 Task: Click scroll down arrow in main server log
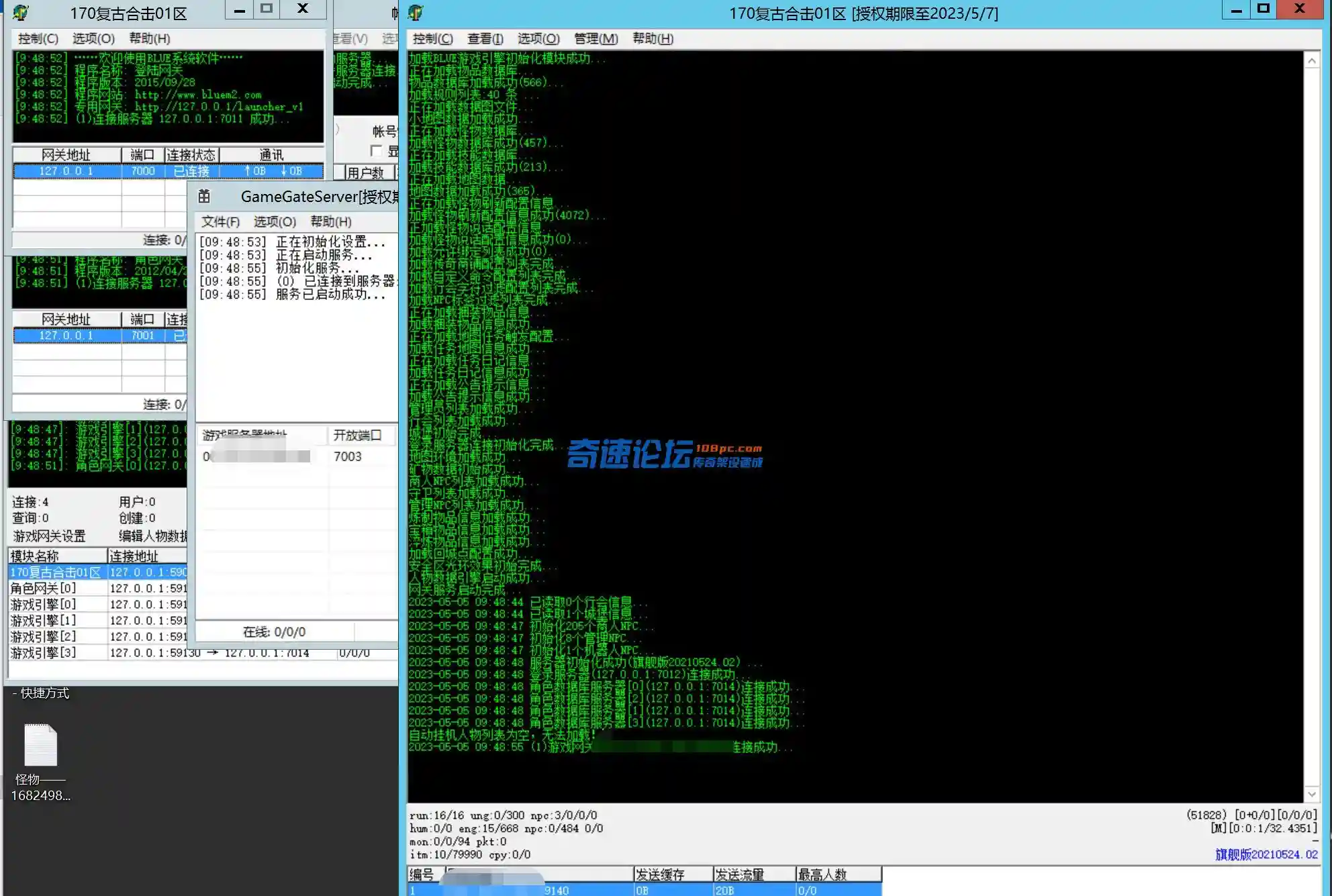(1311, 794)
